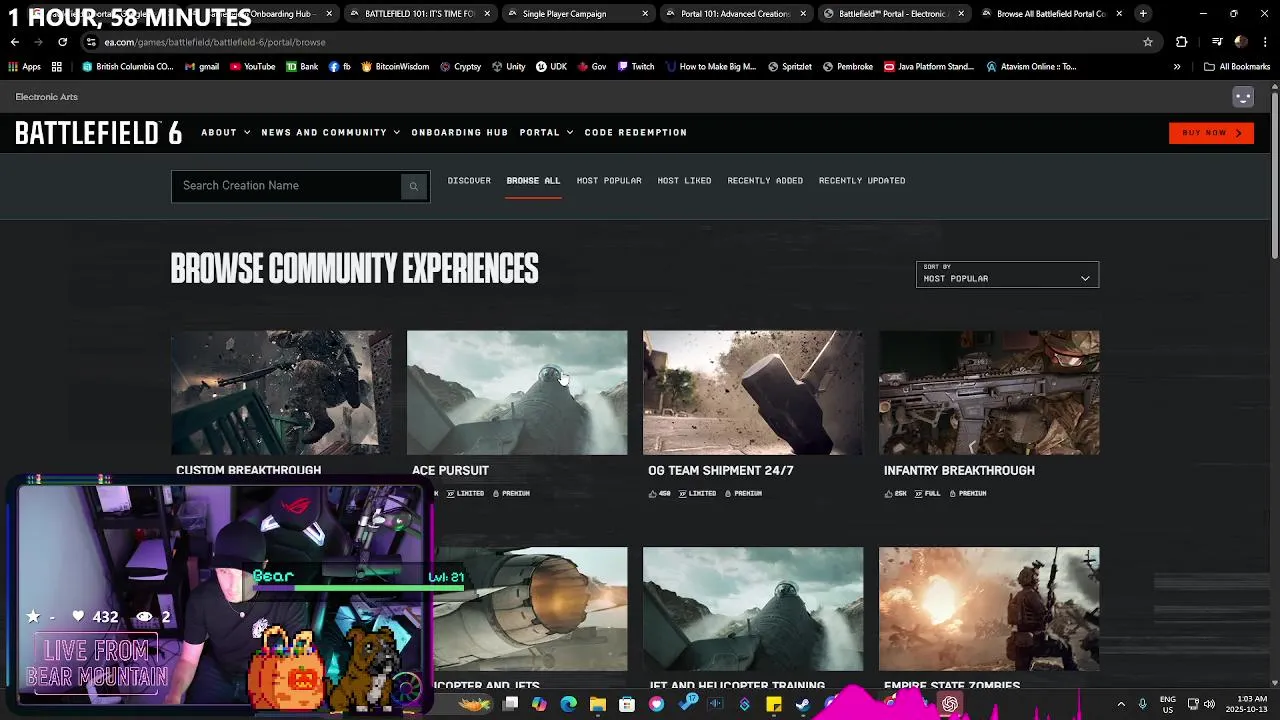Screen dimensions: 1280x720
Task: Switch to the Most Liked tab
Action: (x=684, y=181)
